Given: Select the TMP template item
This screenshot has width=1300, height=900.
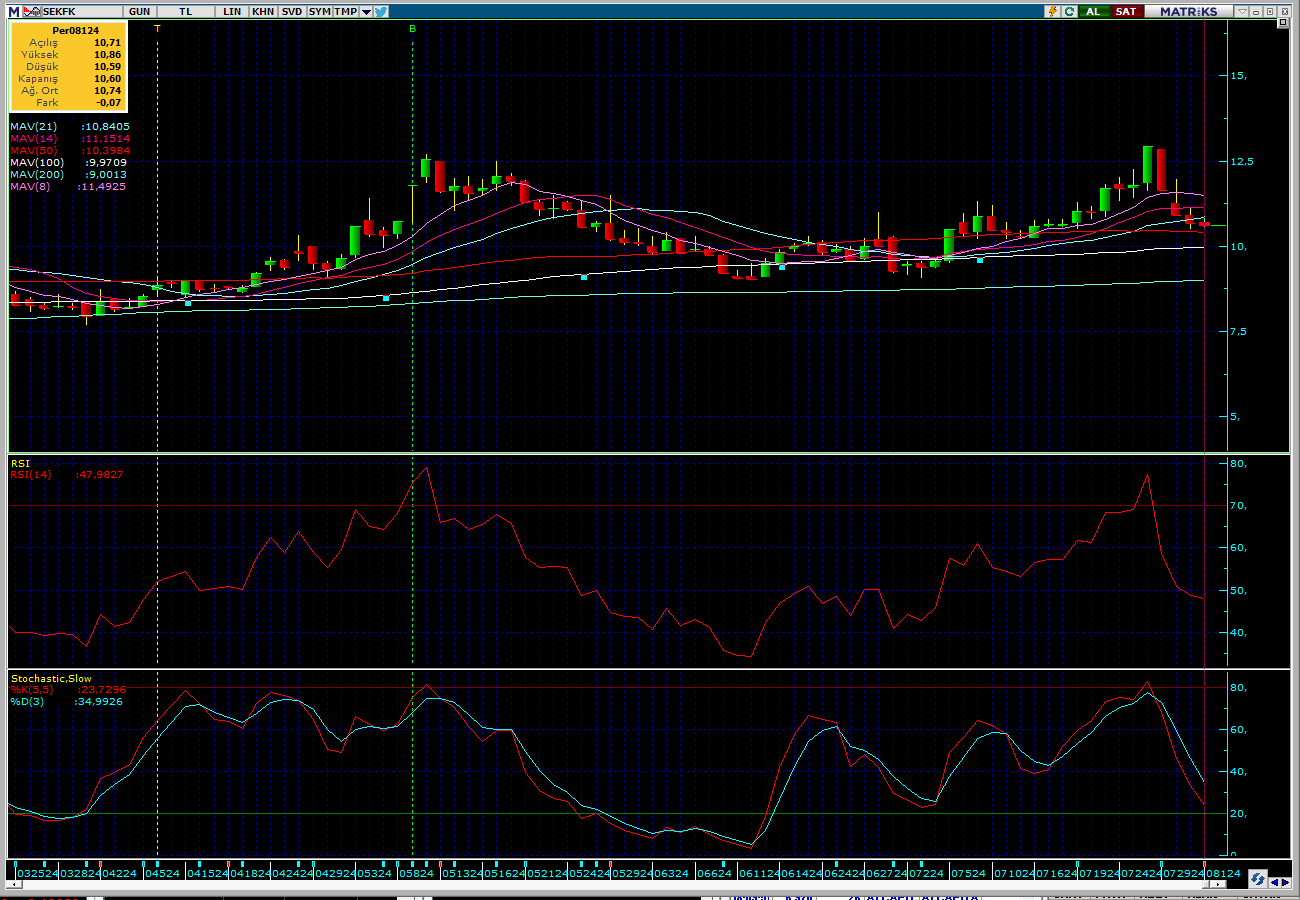Looking at the screenshot, I should pyautogui.click(x=346, y=11).
